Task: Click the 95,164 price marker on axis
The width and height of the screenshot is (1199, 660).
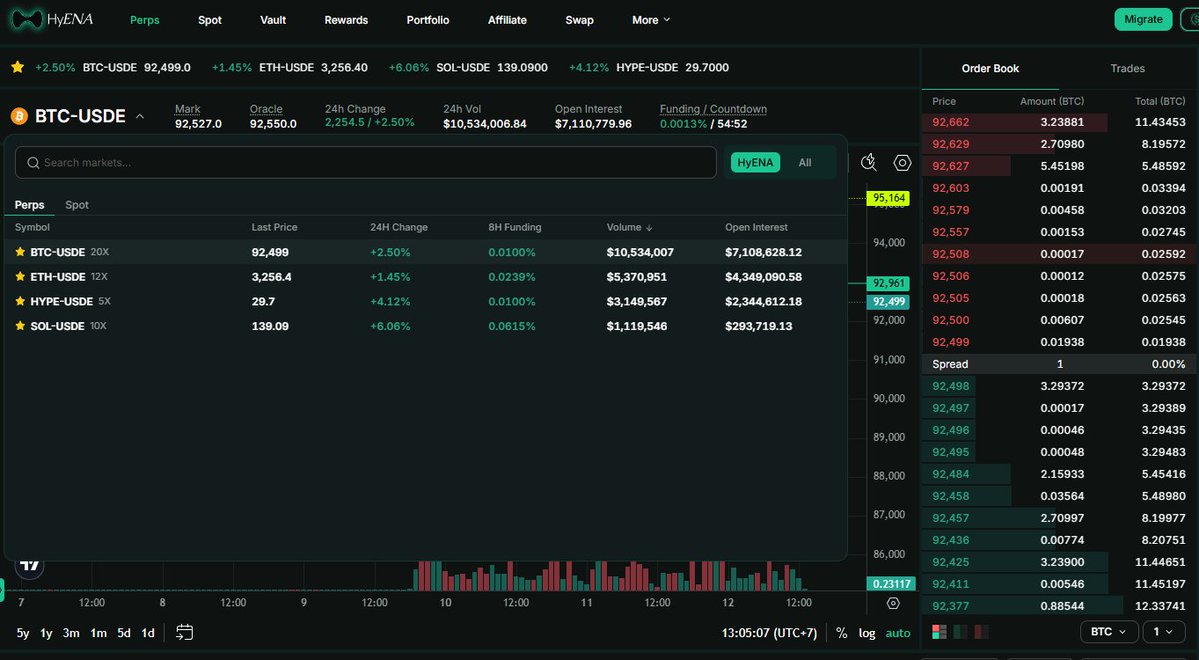Action: pyautogui.click(x=889, y=198)
